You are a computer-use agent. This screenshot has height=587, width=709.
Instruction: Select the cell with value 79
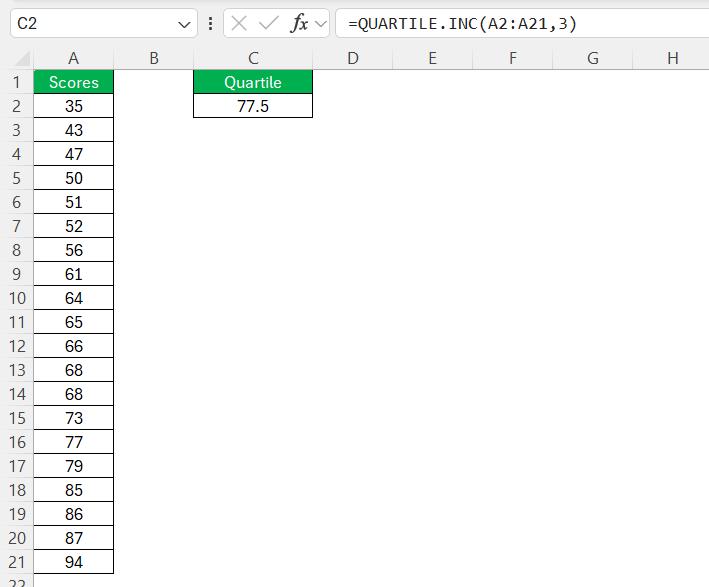coord(73,466)
